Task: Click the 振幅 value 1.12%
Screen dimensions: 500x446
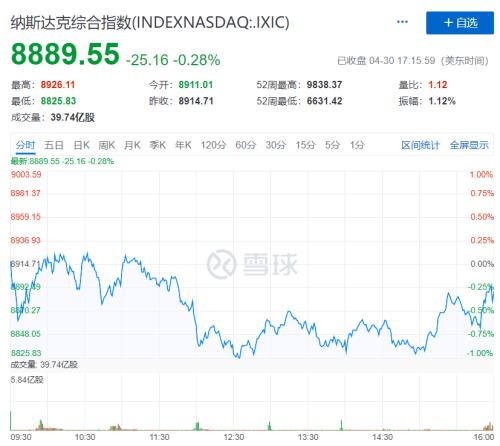Action: [442, 101]
